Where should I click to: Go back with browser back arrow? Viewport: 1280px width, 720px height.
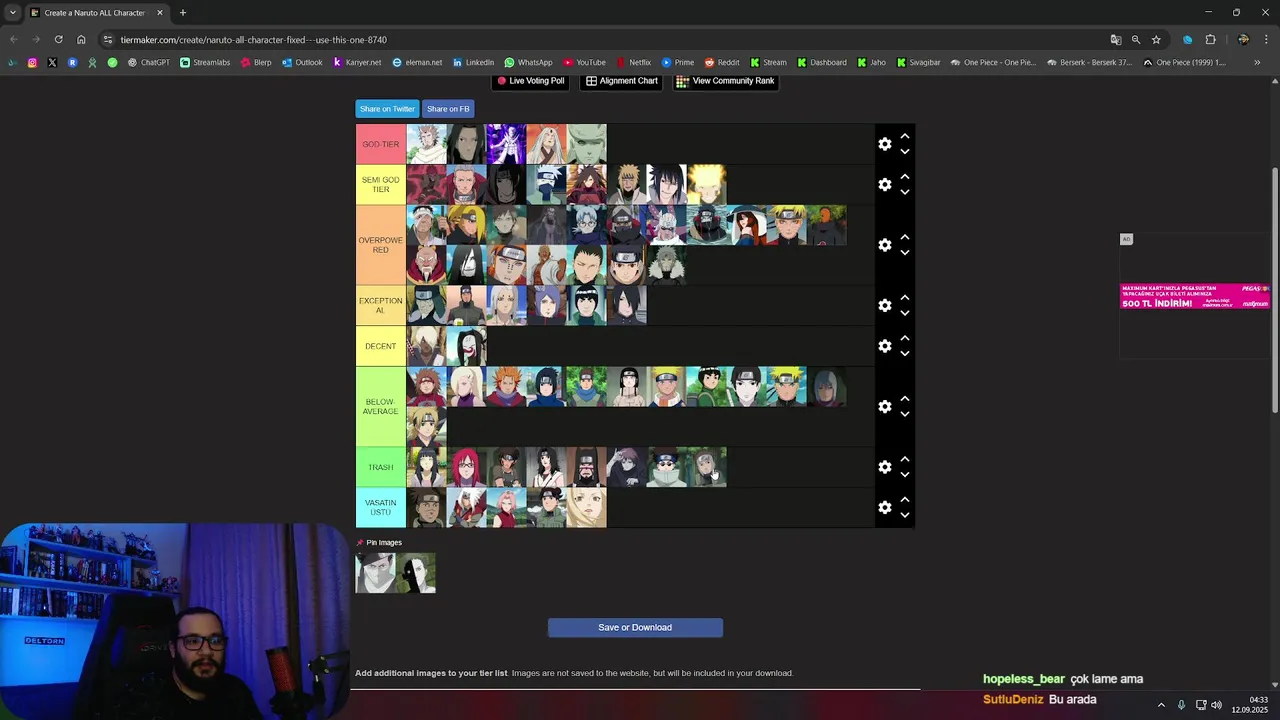(x=13, y=40)
